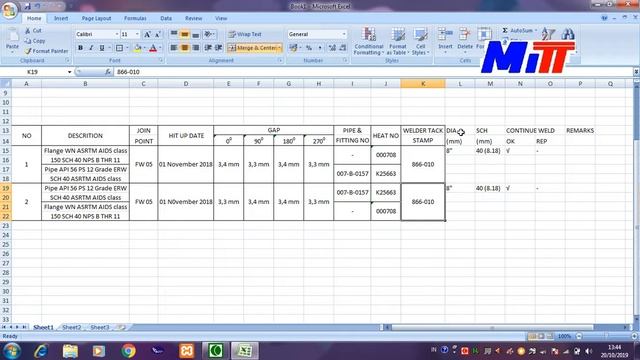The height and width of the screenshot is (360, 640).
Task: Toggle Underline formatting
Action: tap(102, 48)
